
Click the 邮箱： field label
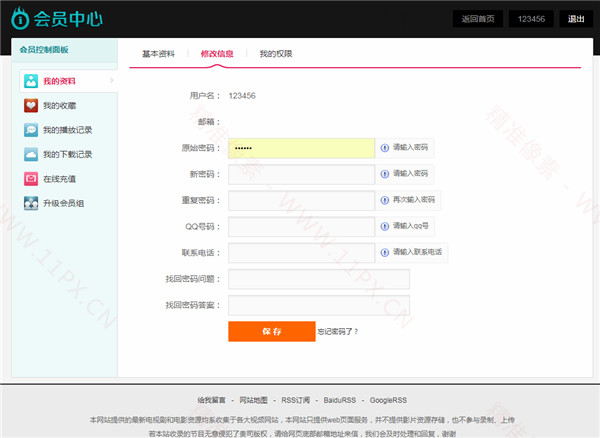point(209,122)
